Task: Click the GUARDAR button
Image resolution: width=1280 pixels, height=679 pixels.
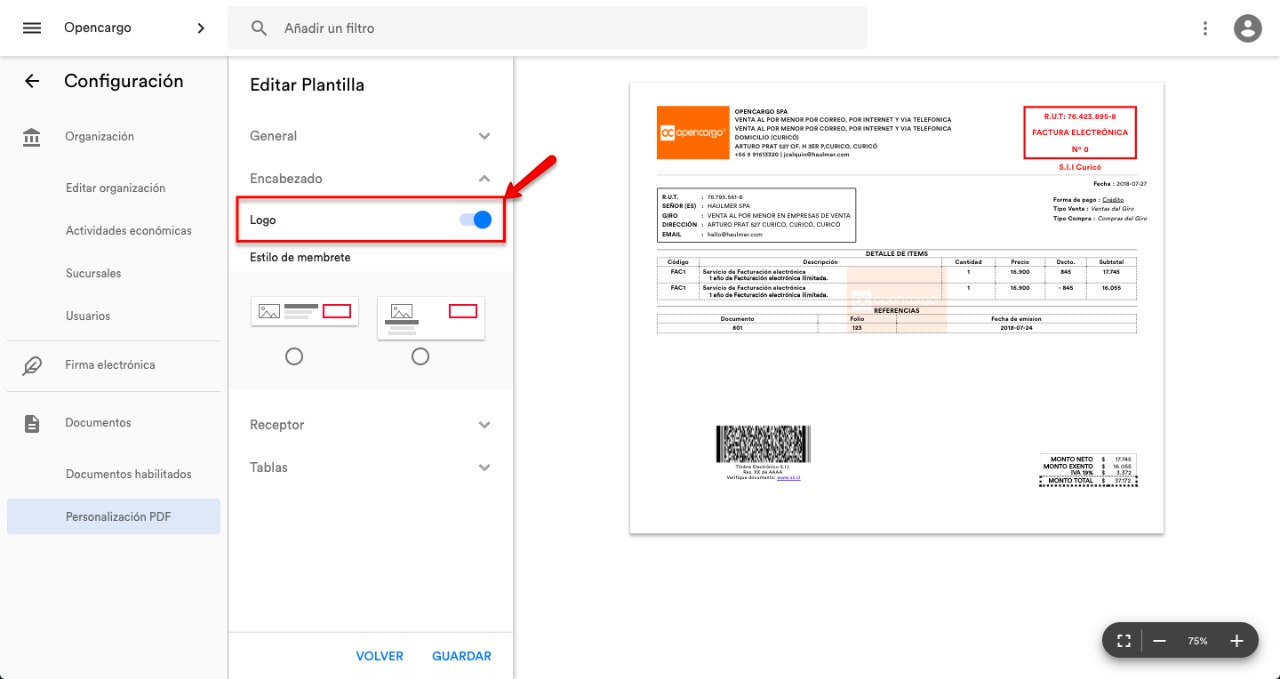Action: (461, 656)
